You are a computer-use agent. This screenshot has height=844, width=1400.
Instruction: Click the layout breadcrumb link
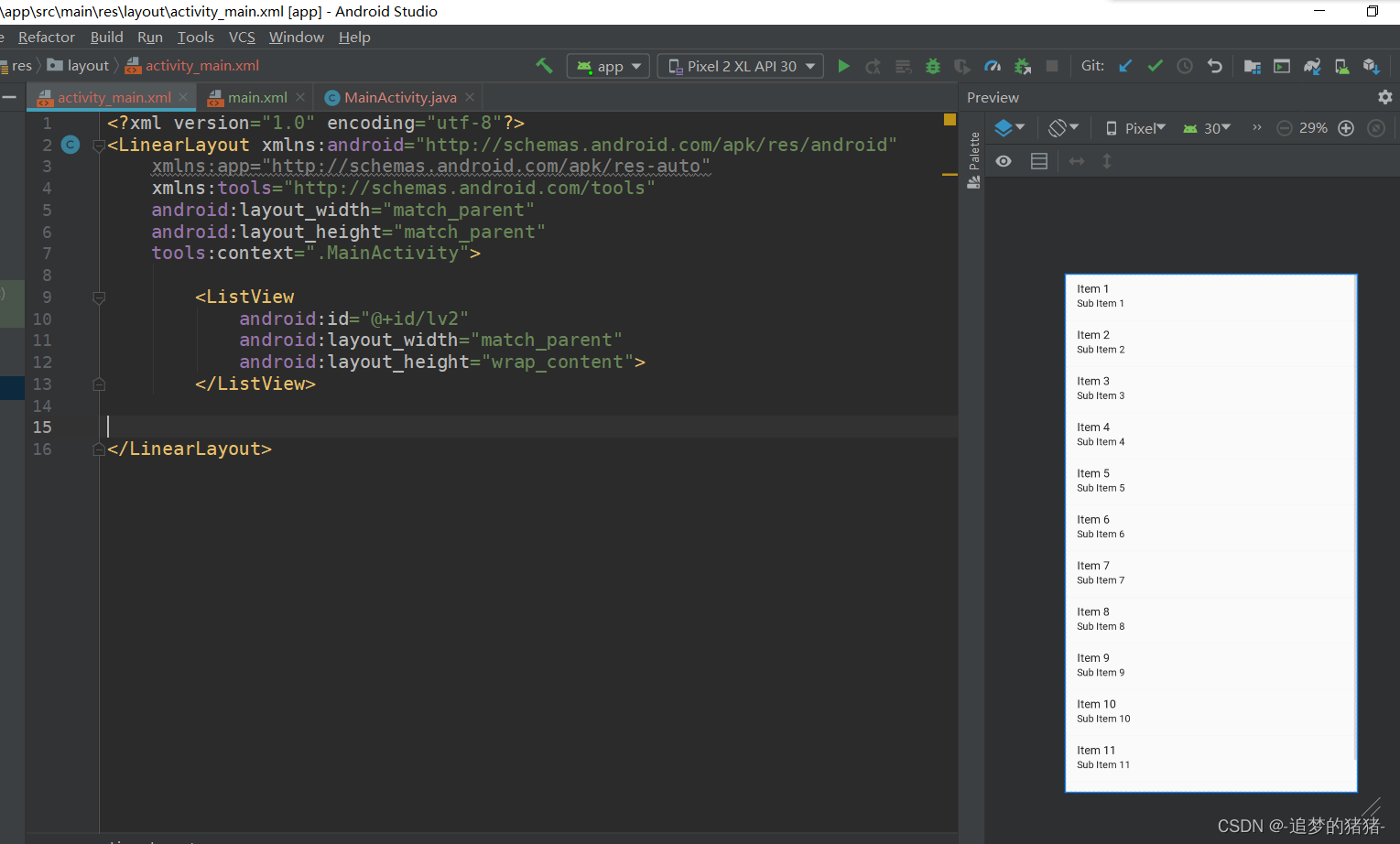point(88,65)
